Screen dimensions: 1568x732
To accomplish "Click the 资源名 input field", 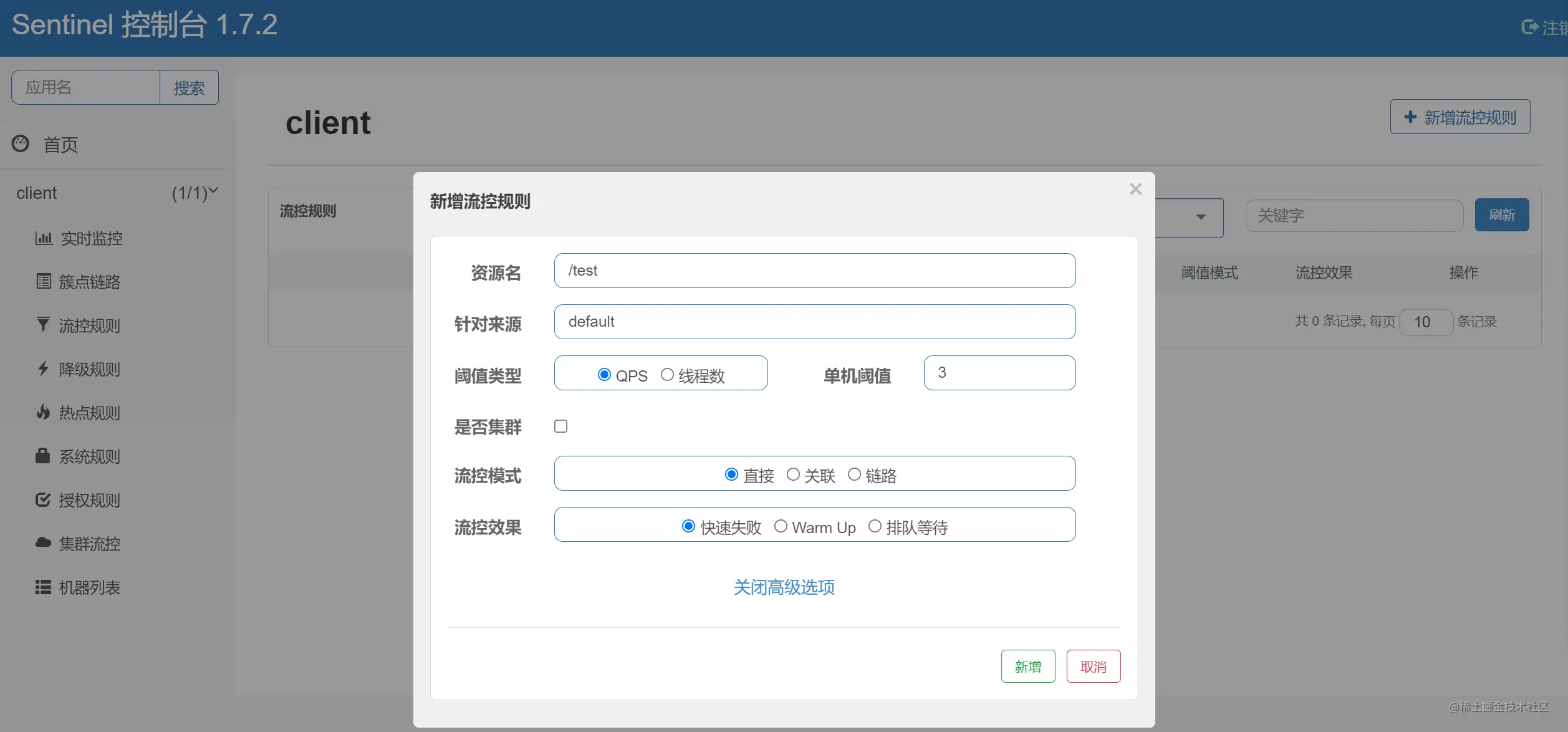I will pyautogui.click(x=815, y=271).
